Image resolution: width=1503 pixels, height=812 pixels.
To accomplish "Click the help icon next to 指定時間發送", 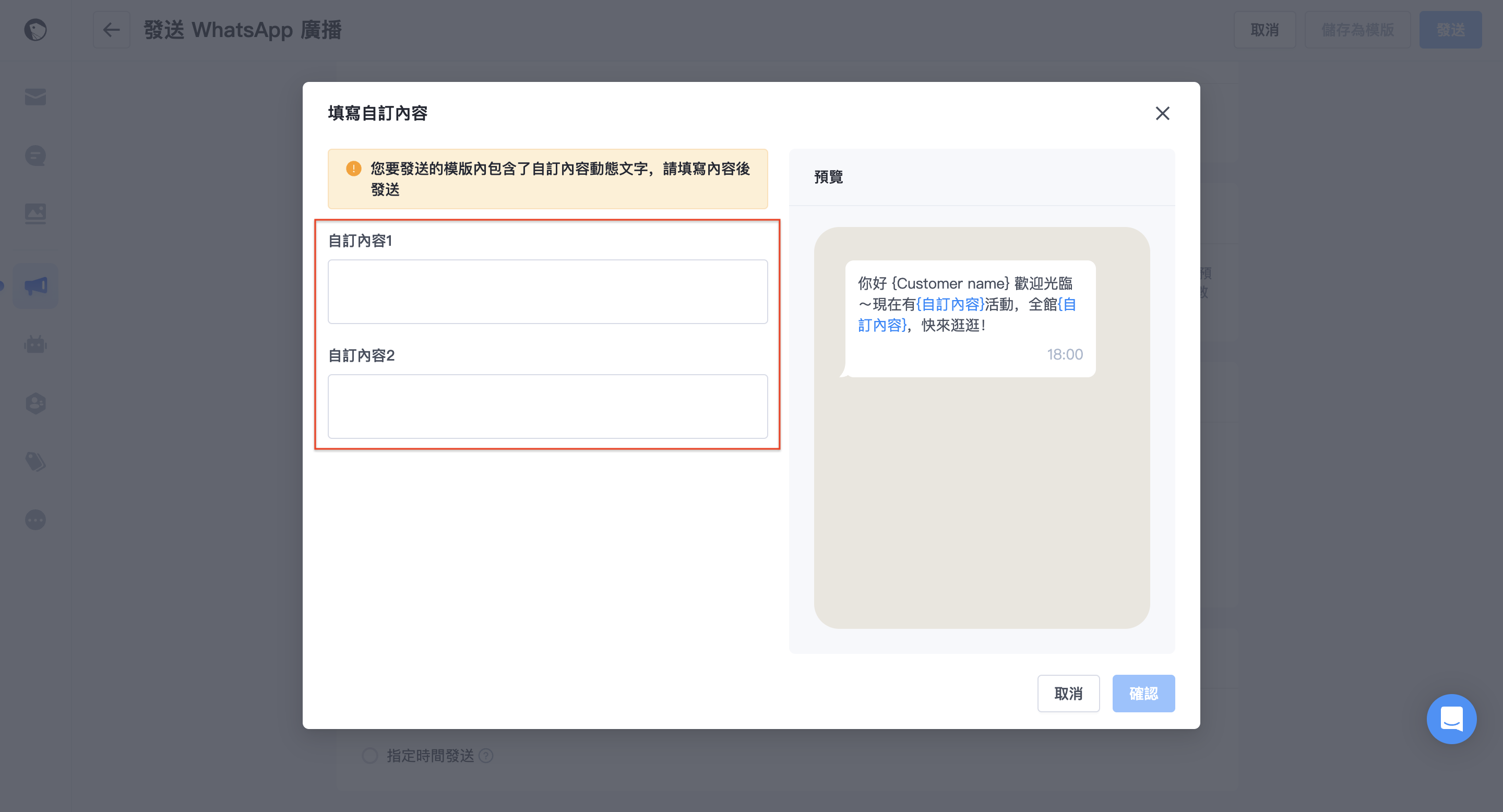I will point(486,756).
